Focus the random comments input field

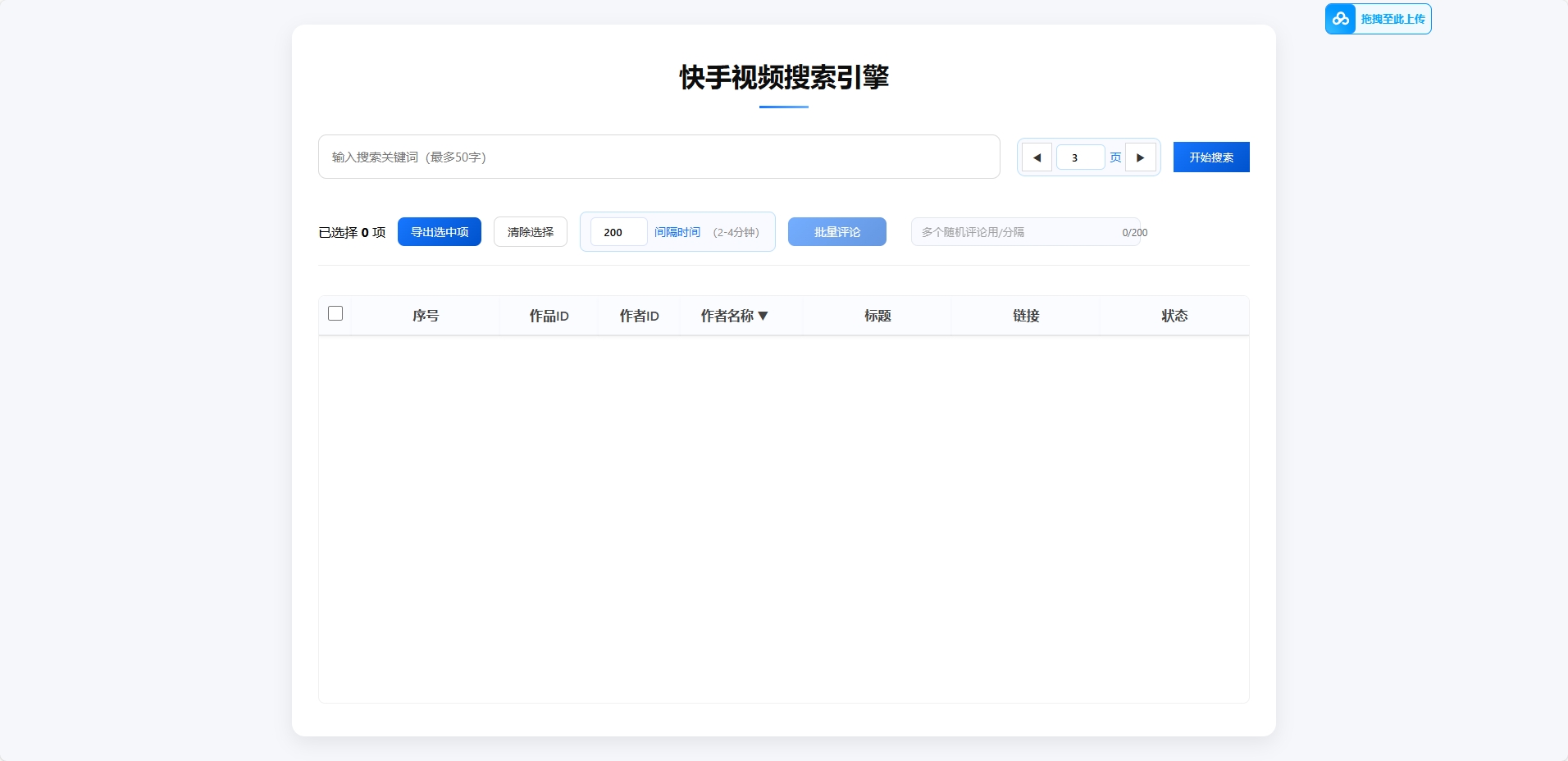[1026, 232]
